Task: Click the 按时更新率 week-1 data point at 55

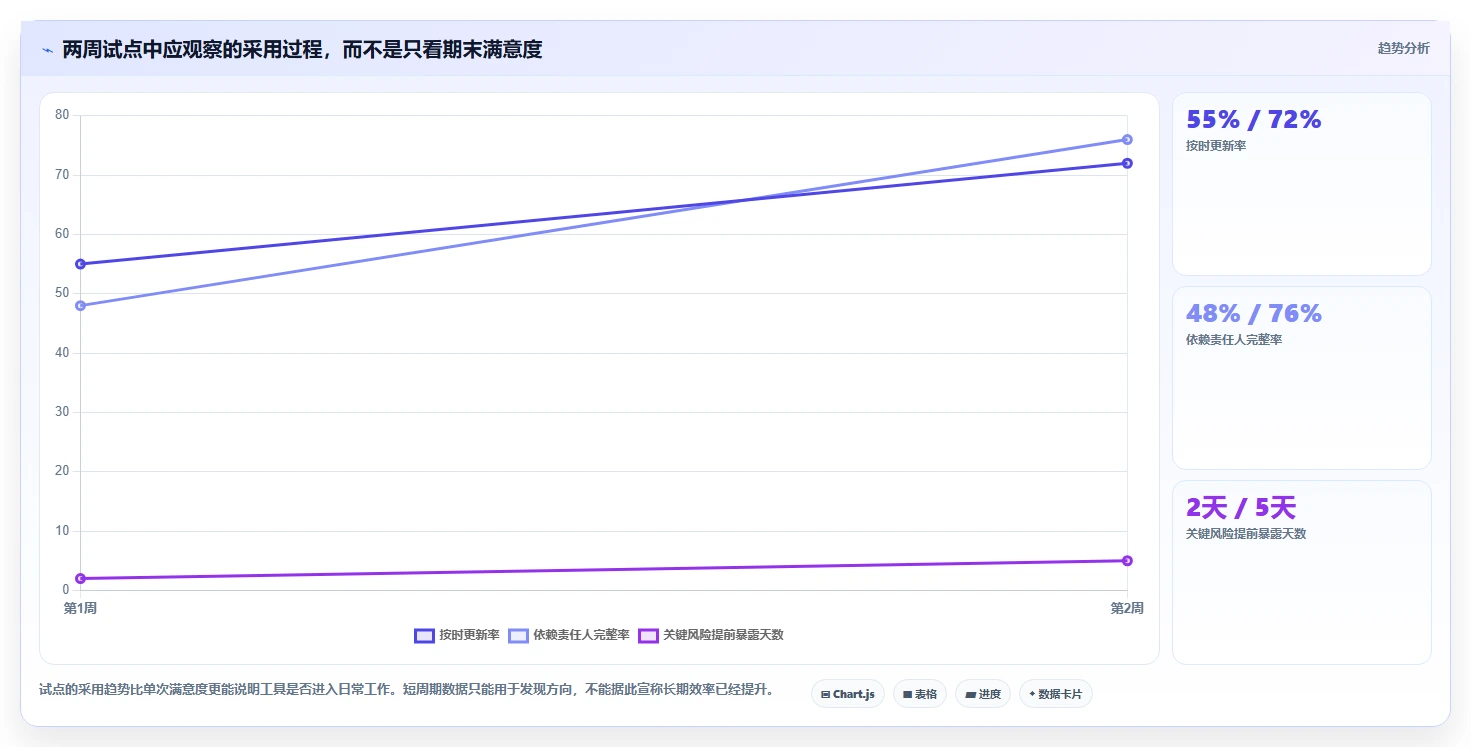Action: pyautogui.click(x=80, y=264)
